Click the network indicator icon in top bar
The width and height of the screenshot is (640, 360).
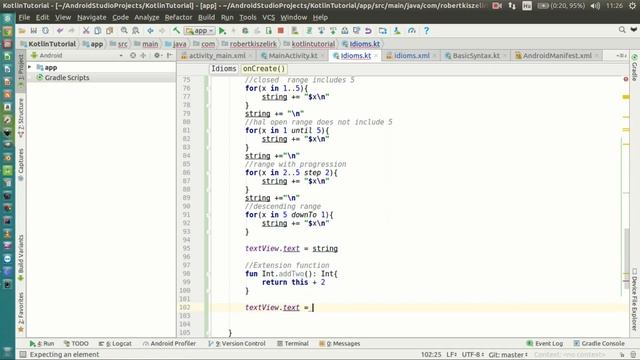click(512, 6)
